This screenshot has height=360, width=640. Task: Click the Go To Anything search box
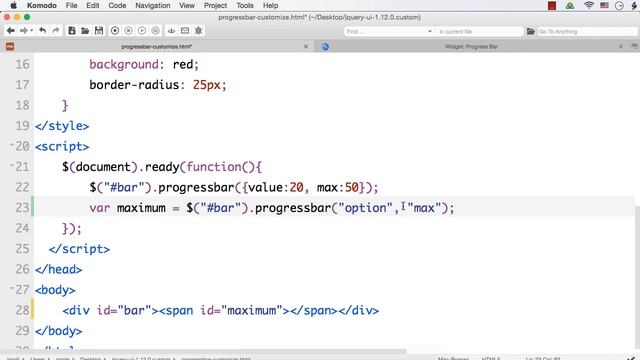[x=587, y=31]
